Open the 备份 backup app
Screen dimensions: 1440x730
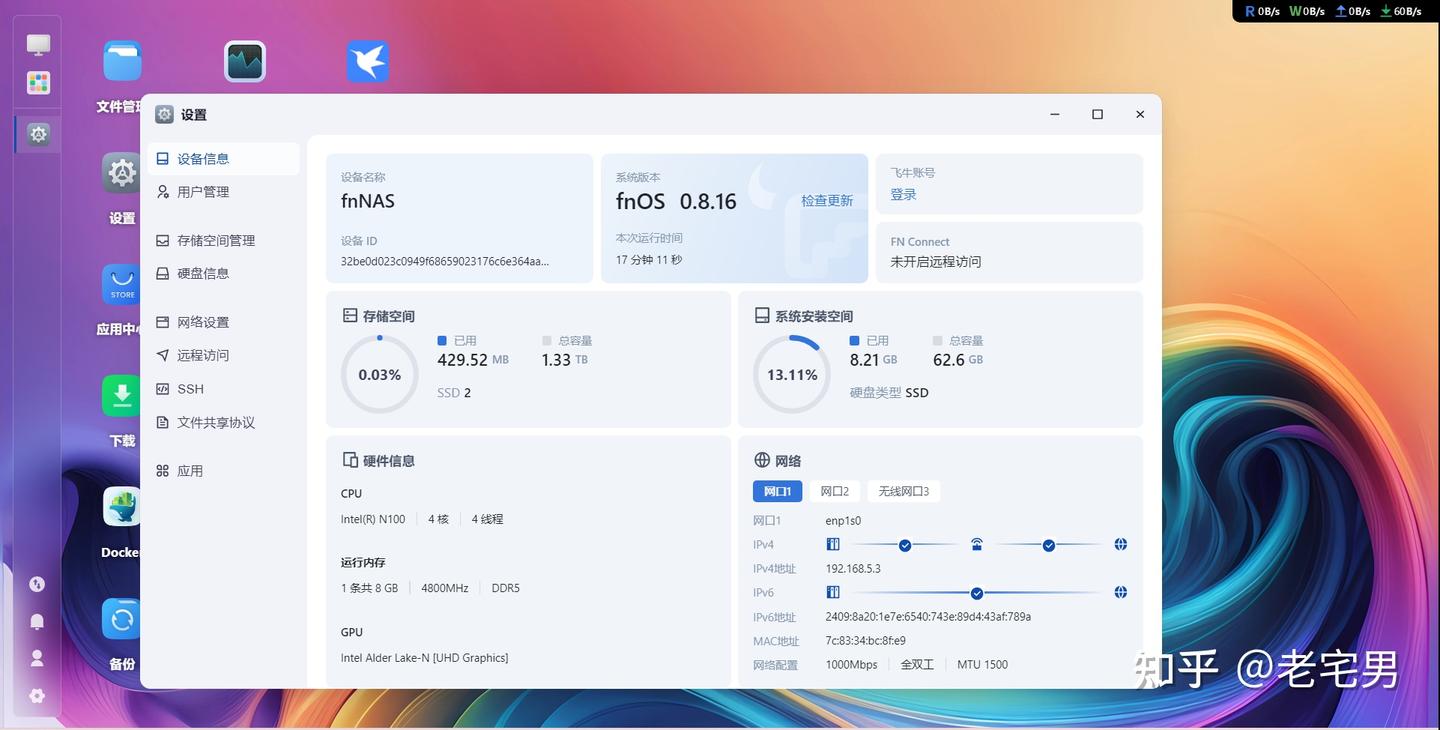(120, 619)
